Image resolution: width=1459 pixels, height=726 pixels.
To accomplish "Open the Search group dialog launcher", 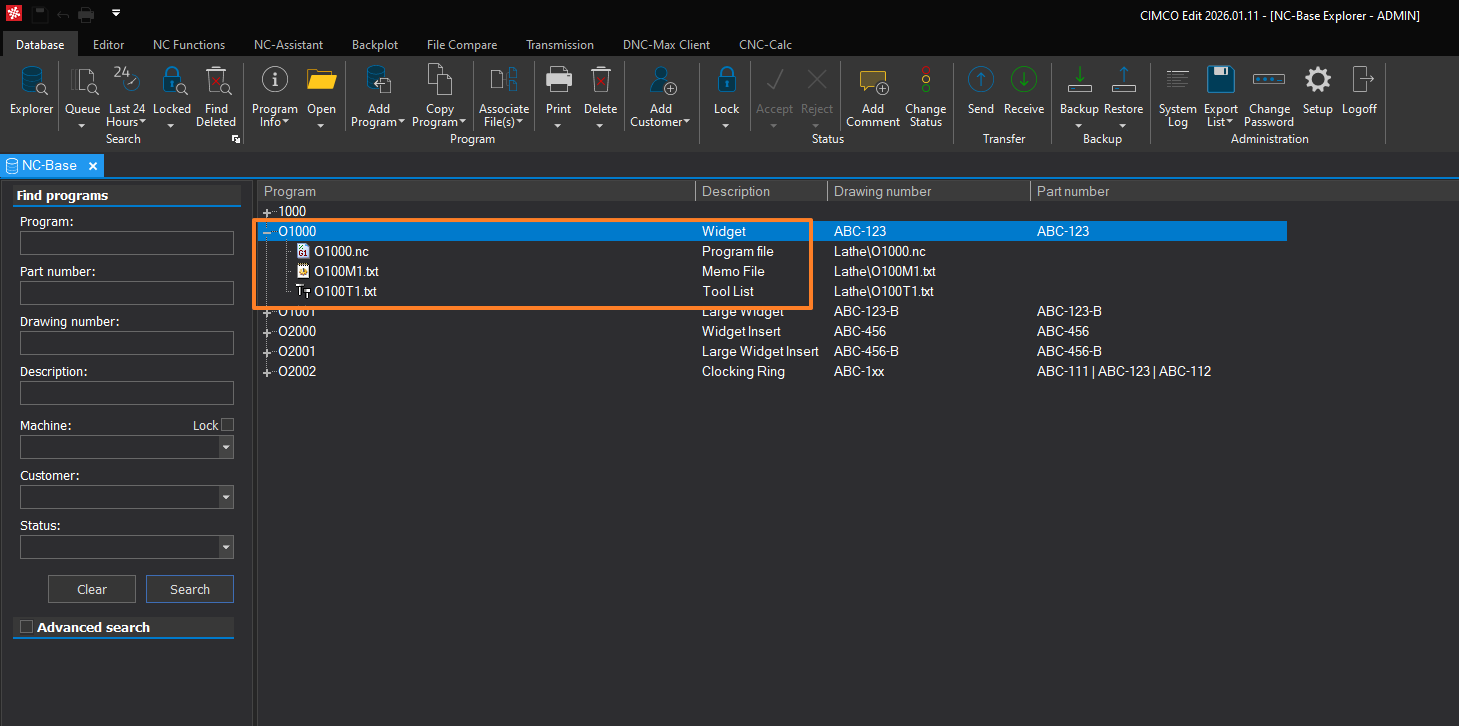I will tap(236, 139).
